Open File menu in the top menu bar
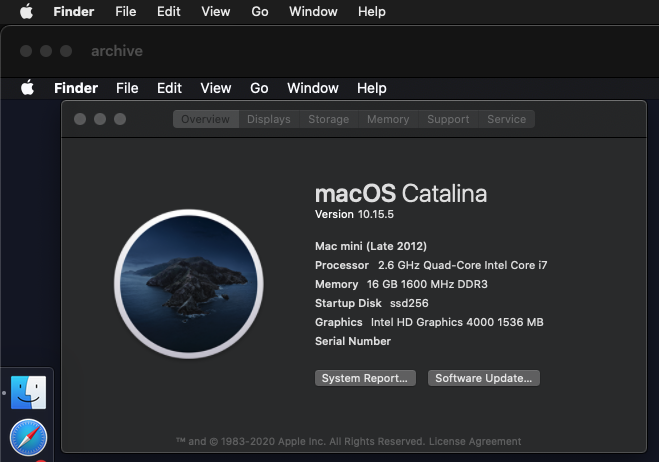Image resolution: width=659 pixels, height=462 pixels. 126,11
